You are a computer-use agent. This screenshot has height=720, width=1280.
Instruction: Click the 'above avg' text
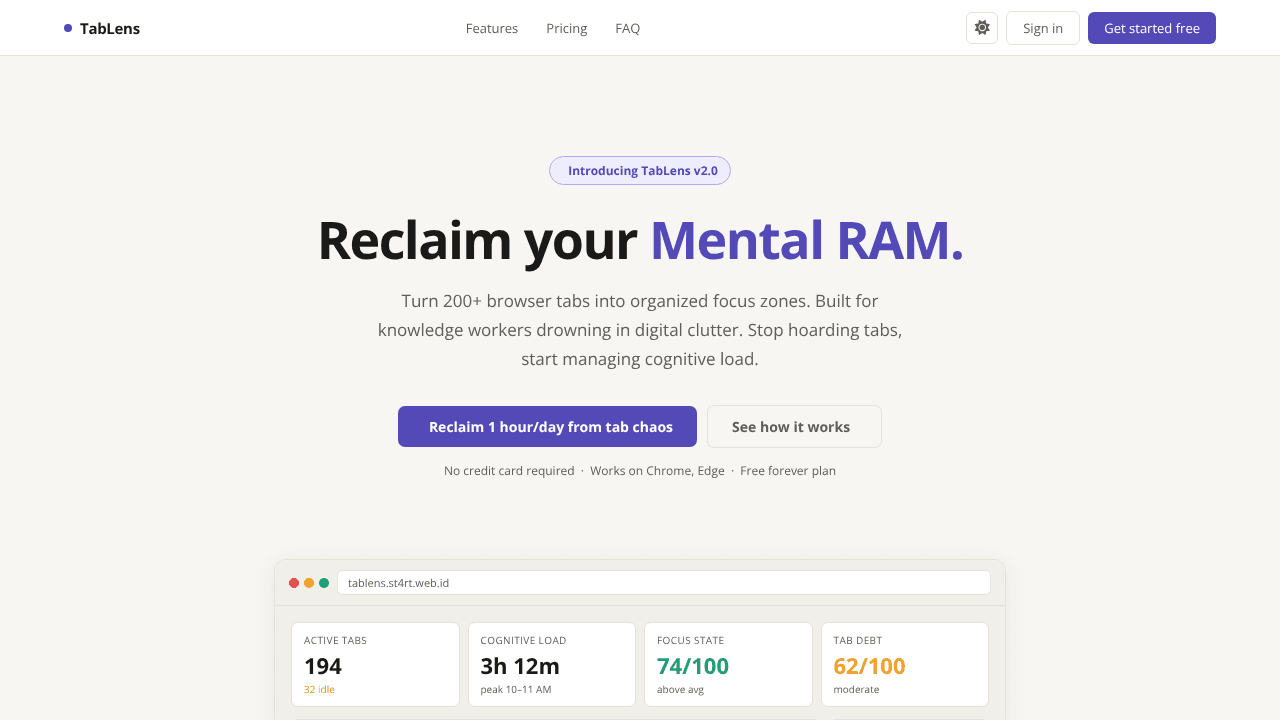click(x=680, y=690)
